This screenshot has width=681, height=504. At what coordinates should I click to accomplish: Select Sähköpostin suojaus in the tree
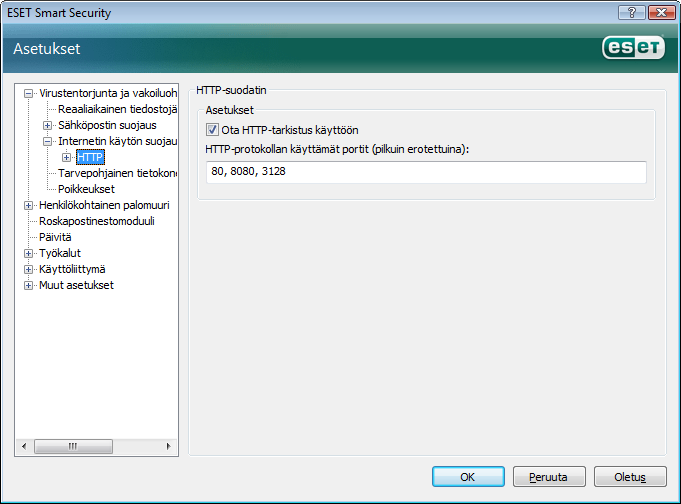pyautogui.click(x=107, y=125)
